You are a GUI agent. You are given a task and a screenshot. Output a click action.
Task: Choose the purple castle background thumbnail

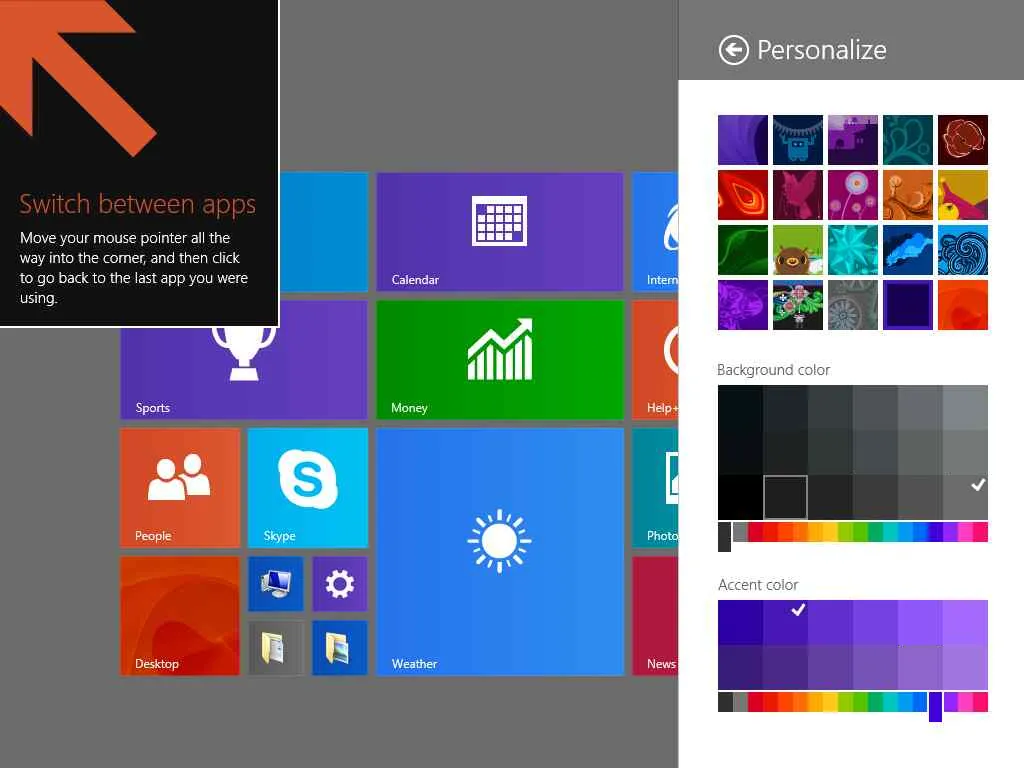click(x=853, y=140)
